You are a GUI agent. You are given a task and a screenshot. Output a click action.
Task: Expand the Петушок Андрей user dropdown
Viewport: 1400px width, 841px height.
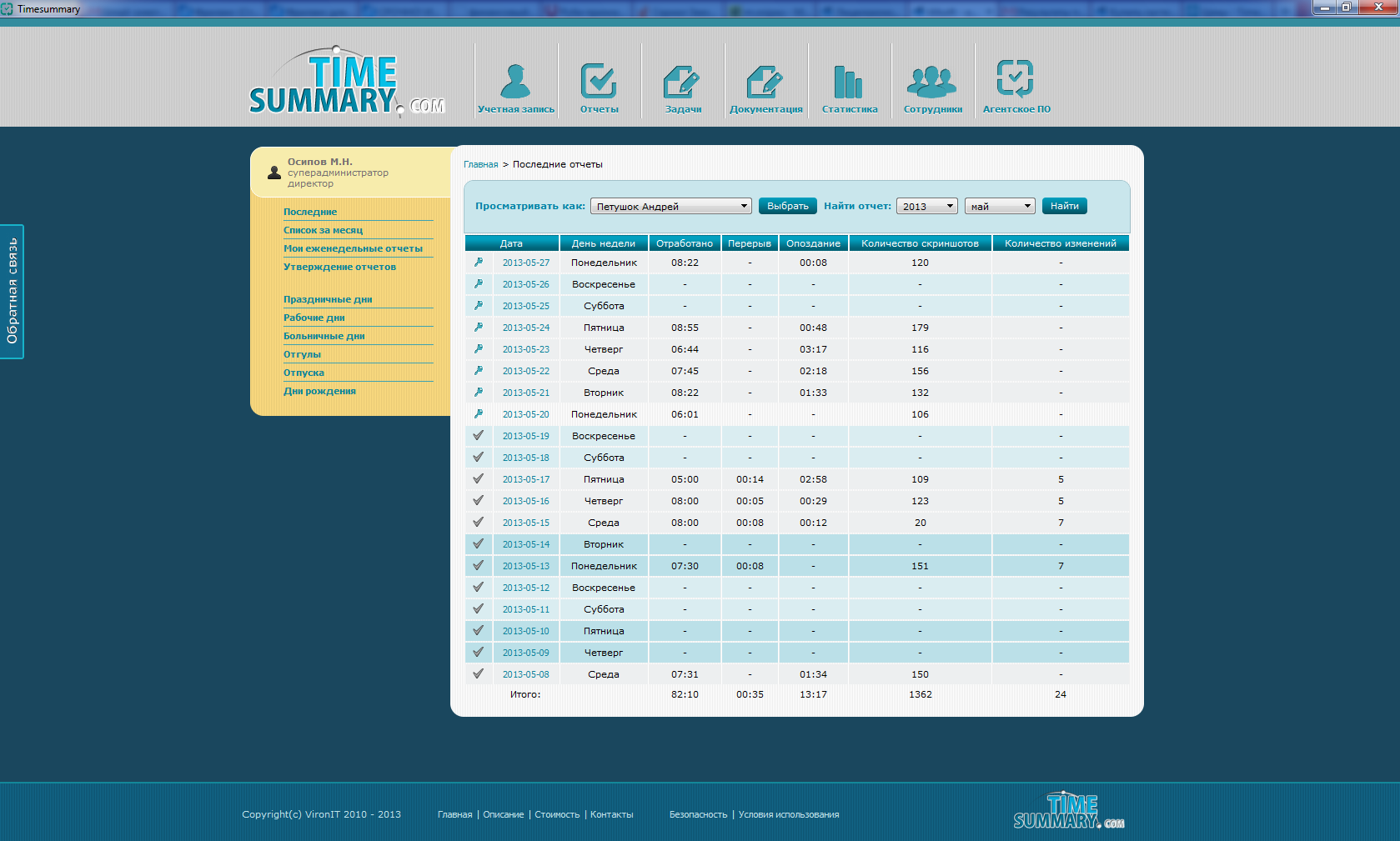[670, 206]
